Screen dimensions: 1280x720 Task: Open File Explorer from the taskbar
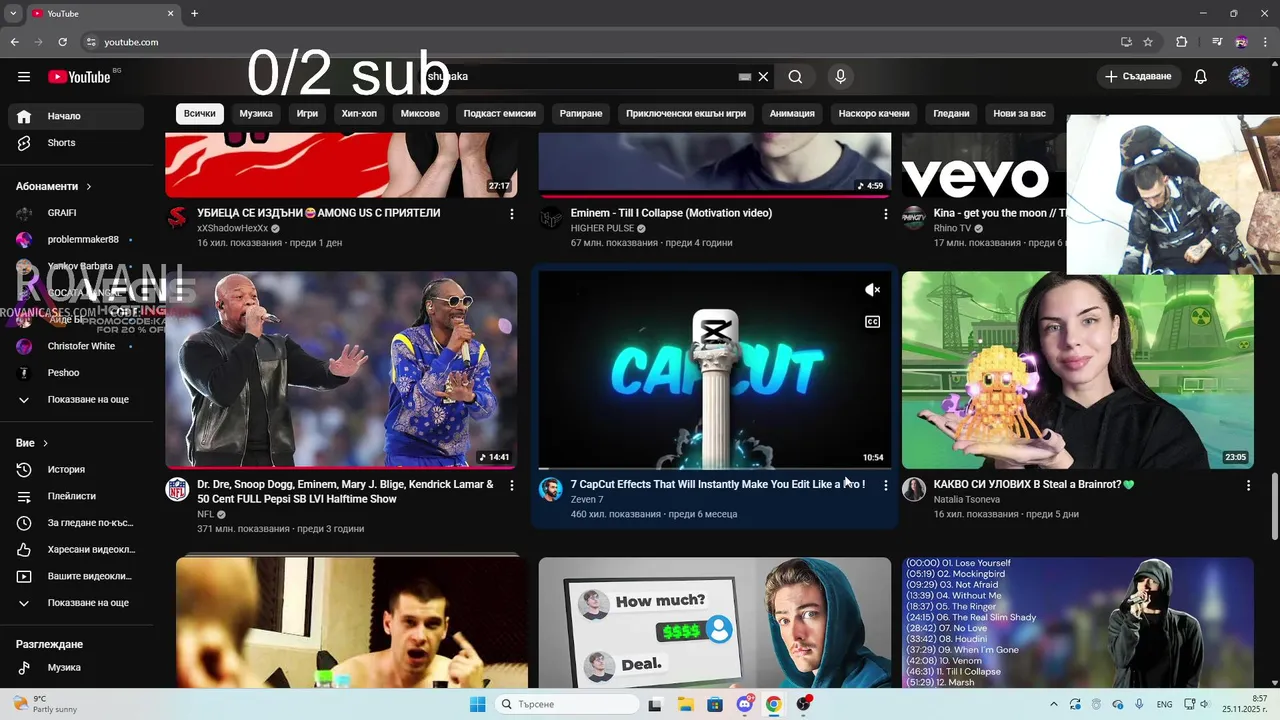click(684, 704)
